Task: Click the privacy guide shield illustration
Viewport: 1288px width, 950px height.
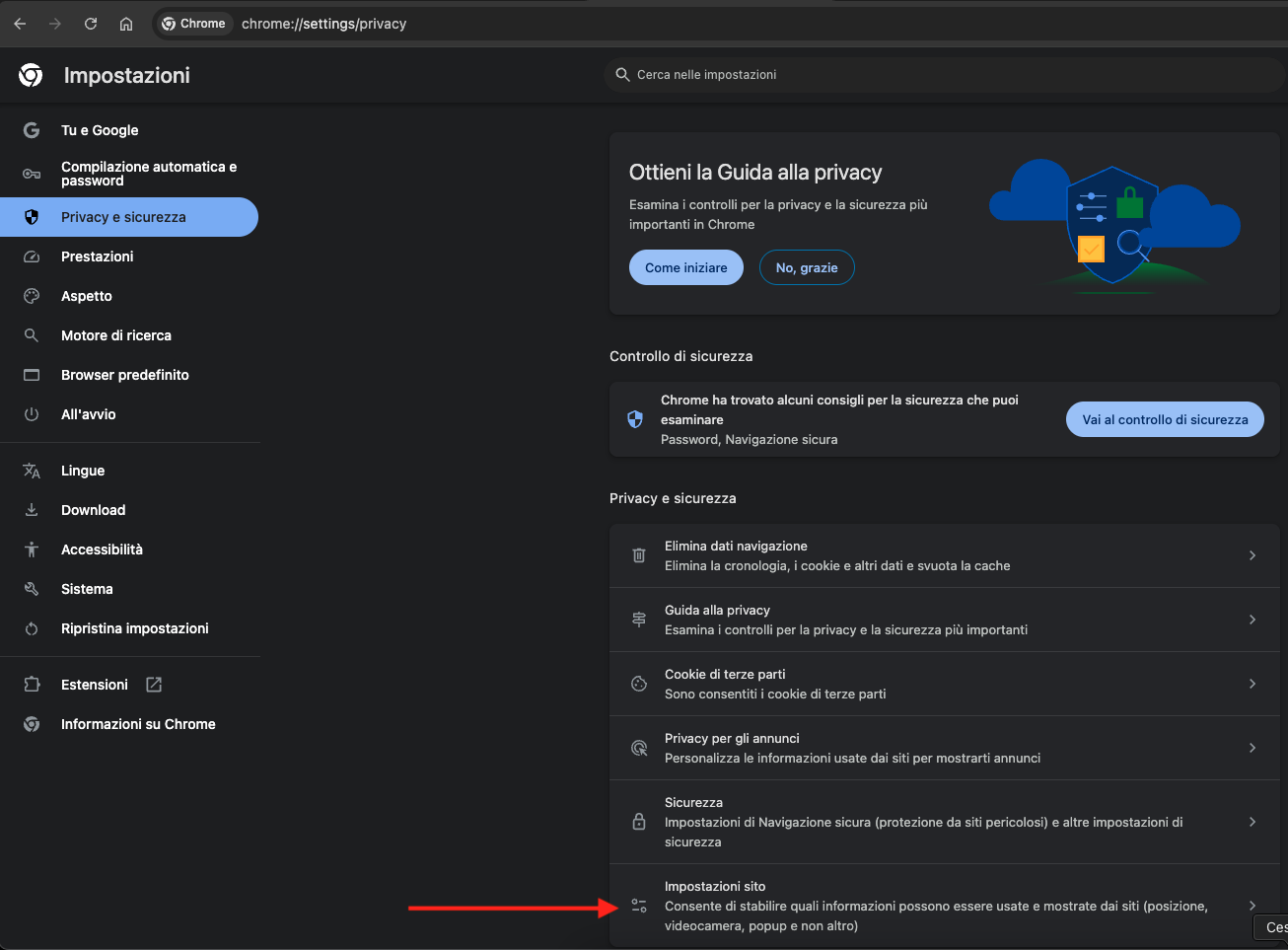Action: point(1114,225)
